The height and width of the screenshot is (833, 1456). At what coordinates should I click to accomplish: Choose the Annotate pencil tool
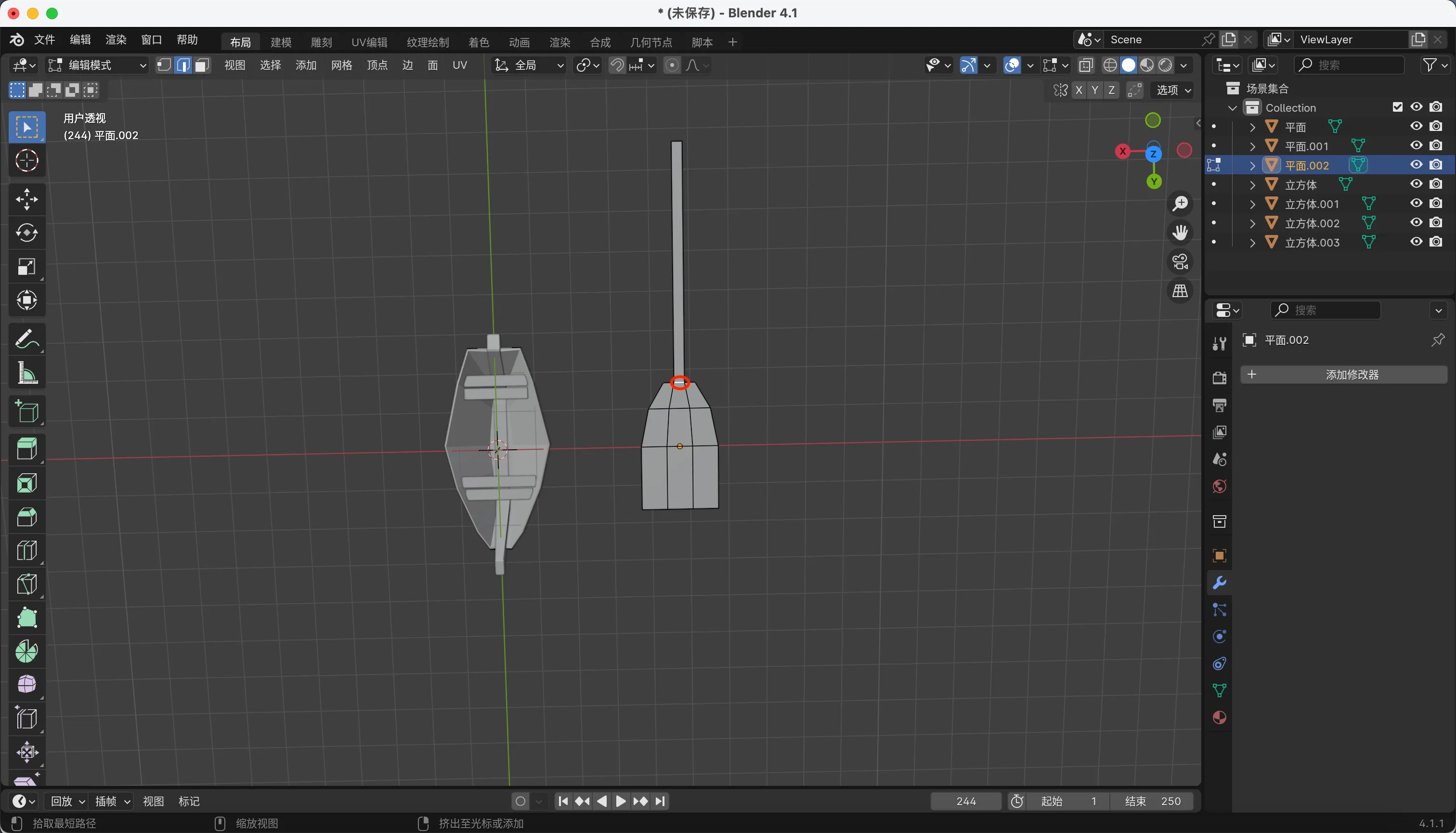tap(26, 339)
